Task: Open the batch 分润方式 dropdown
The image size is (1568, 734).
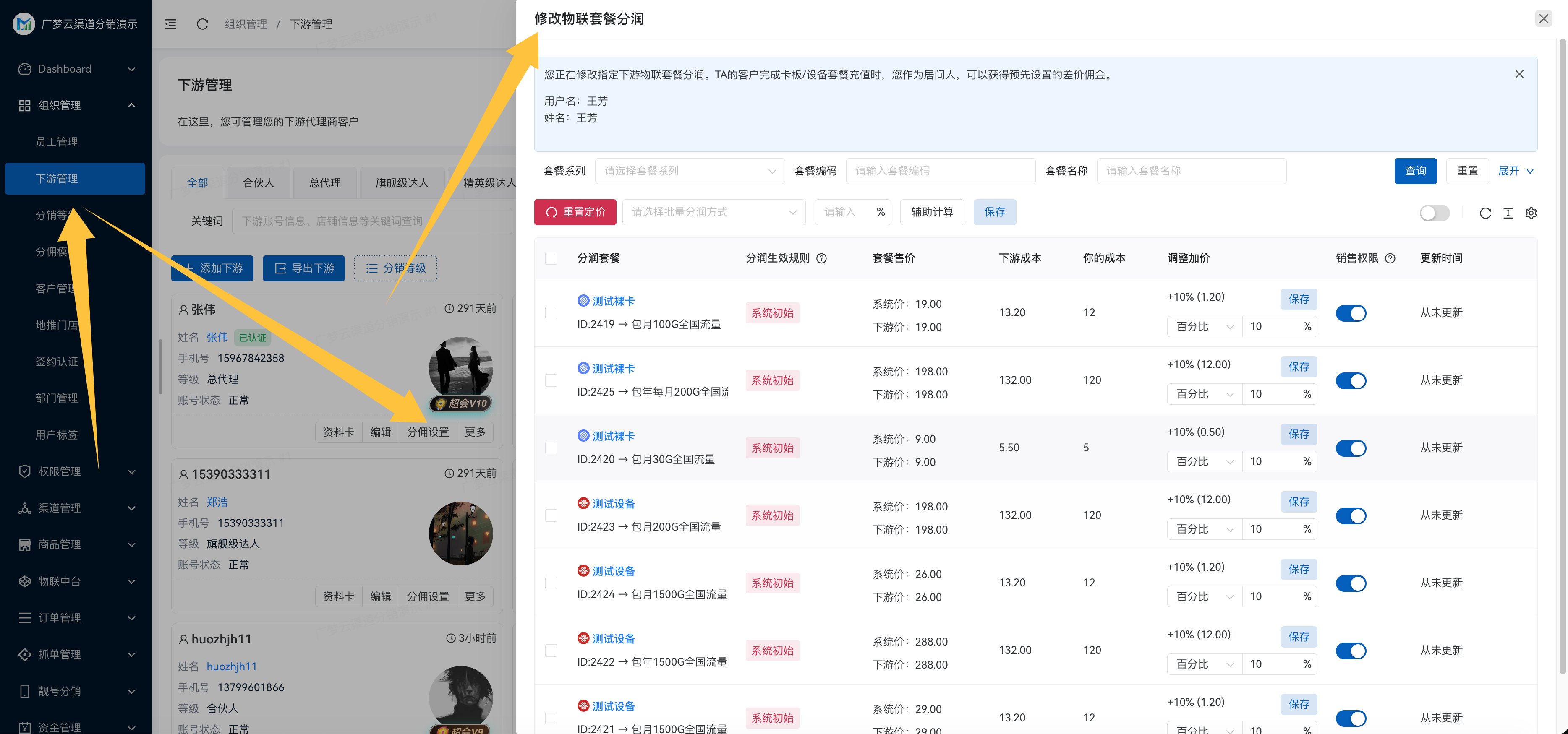Action: (x=713, y=212)
